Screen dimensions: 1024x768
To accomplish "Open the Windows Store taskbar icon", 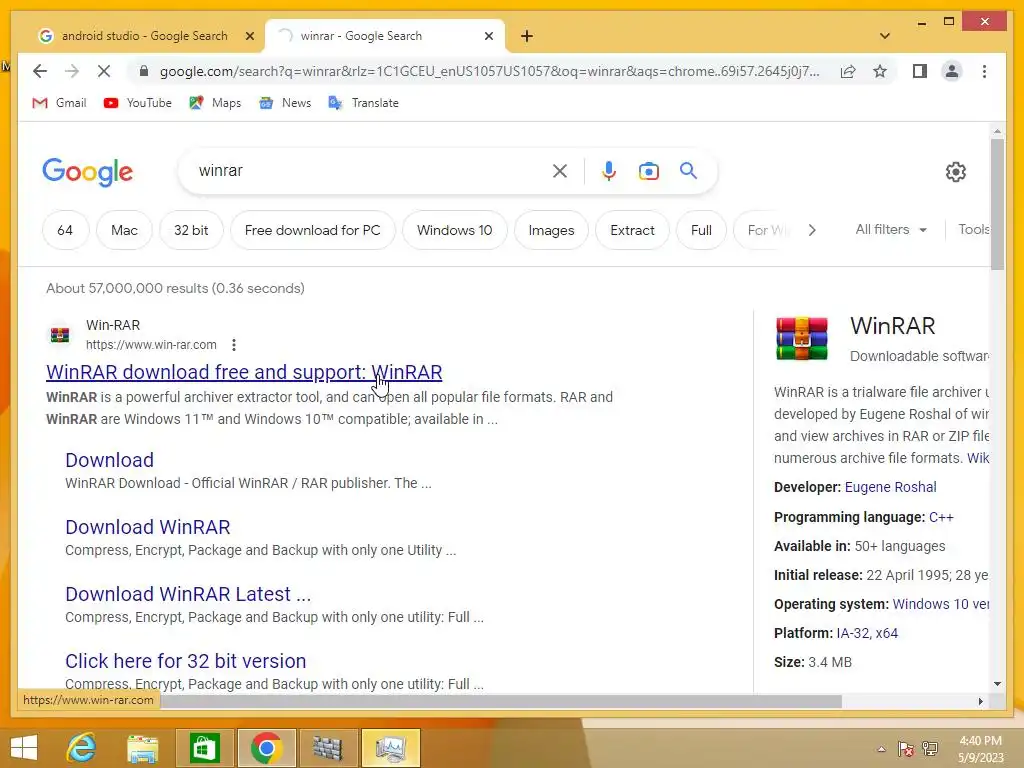I will point(204,748).
